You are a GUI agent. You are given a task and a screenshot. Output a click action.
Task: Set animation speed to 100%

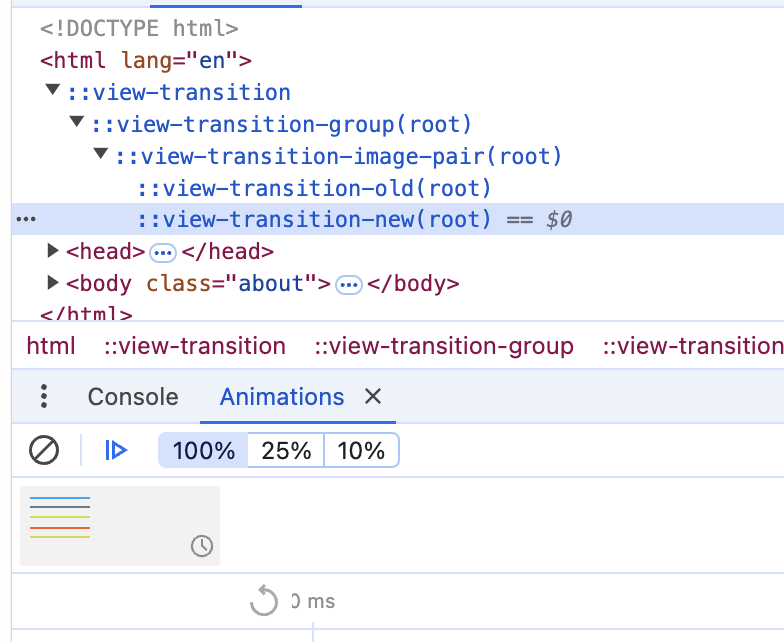pos(204,451)
